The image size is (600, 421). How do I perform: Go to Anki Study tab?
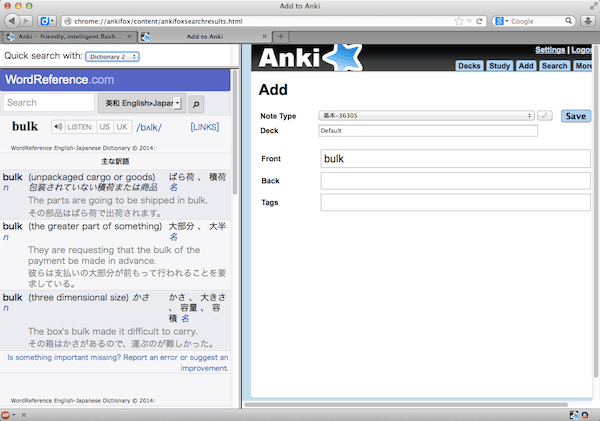pyautogui.click(x=499, y=66)
